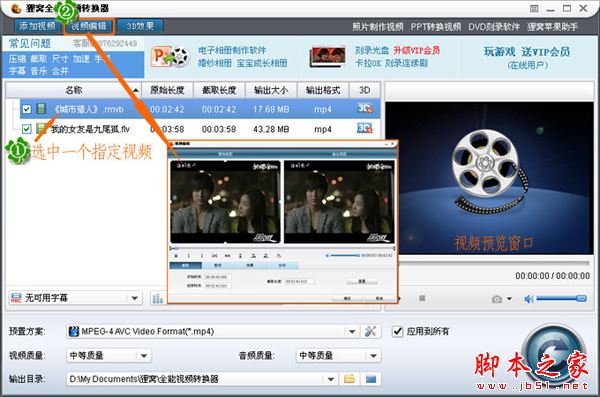This screenshot has width=600, height=397.
Task: Open 照片制作视频 in the top bar
Action: [378, 27]
